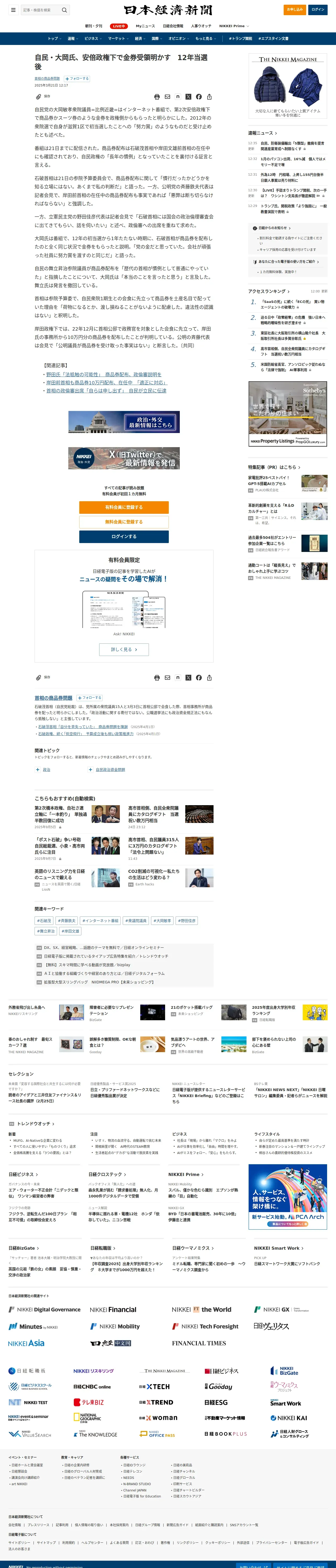This screenshot has width=336, height=1568.
Task: Click the NIKKEI xTECH logo
Action: pos(154,1387)
